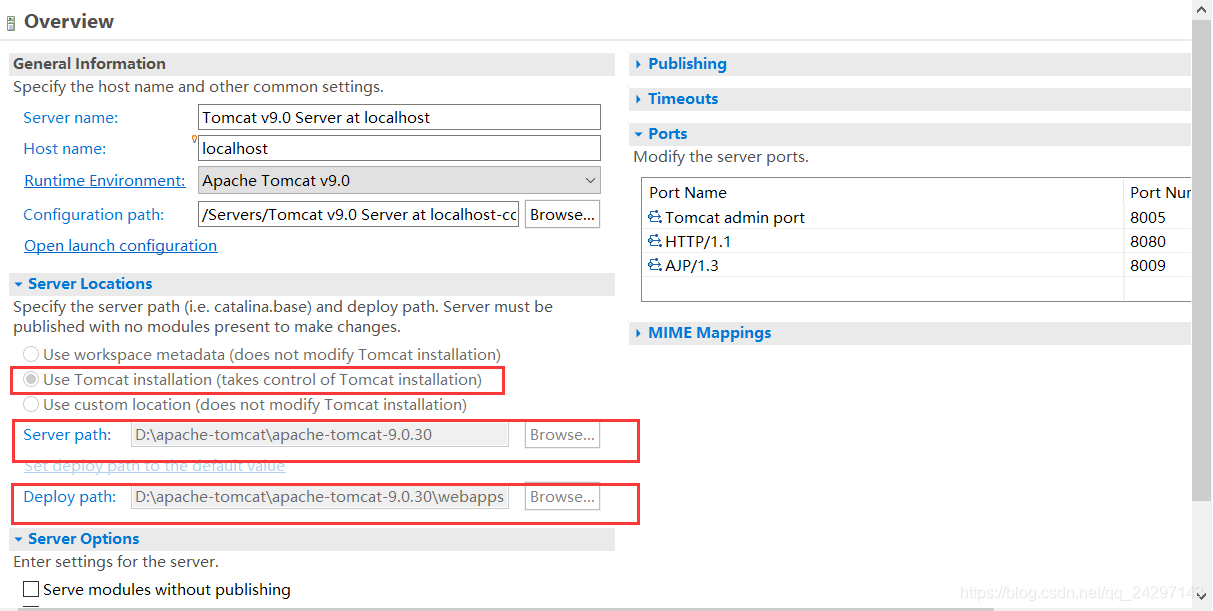Screen dimensions: 1213x611
Task: Expand the Timeouts section
Action: point(638,99)
